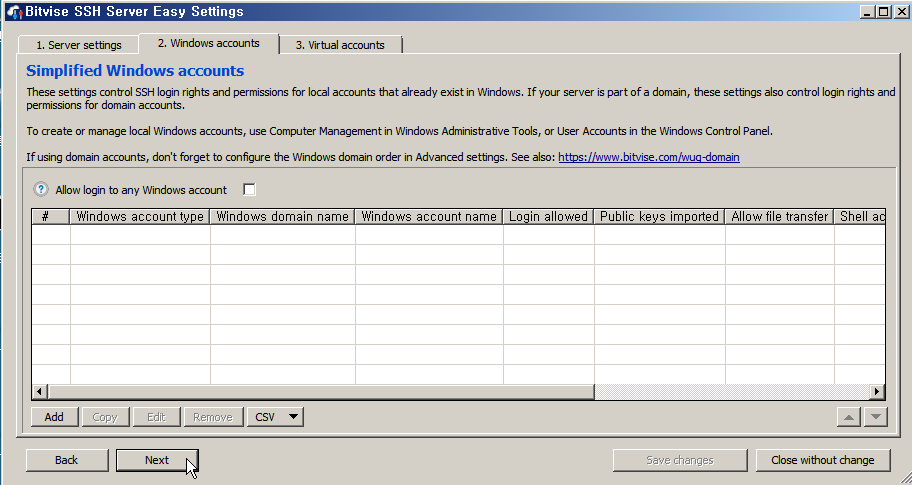912x485 pixels.
Task: Click the horizontal scrollbar right arrow
Action: click(x=877, y=391)
